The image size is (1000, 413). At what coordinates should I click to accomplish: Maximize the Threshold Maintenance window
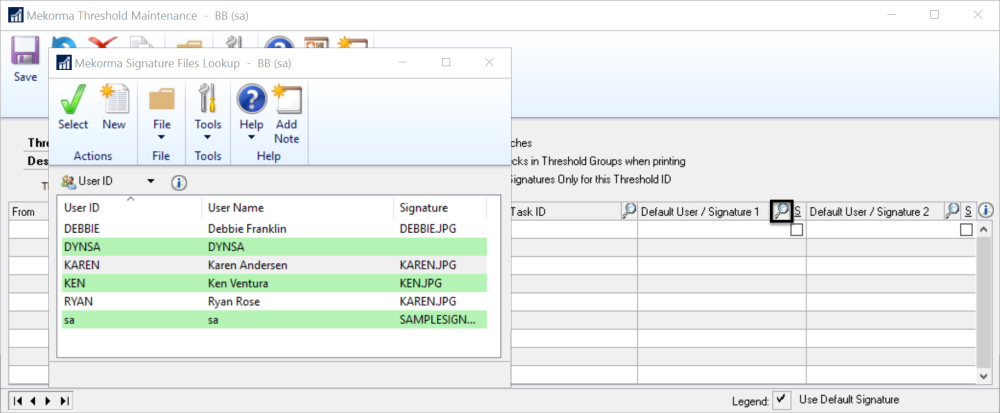tap(934, 15)
